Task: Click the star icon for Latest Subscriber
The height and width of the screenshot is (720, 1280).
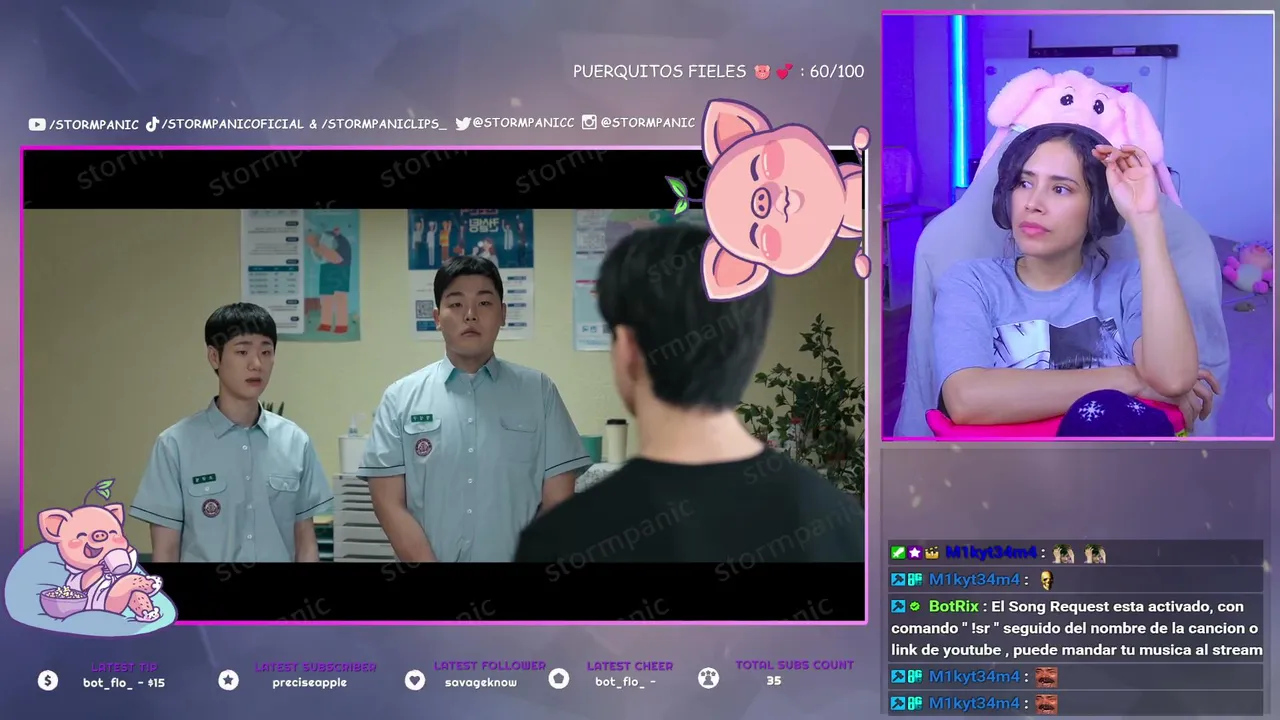Action: tap(228, 680)
